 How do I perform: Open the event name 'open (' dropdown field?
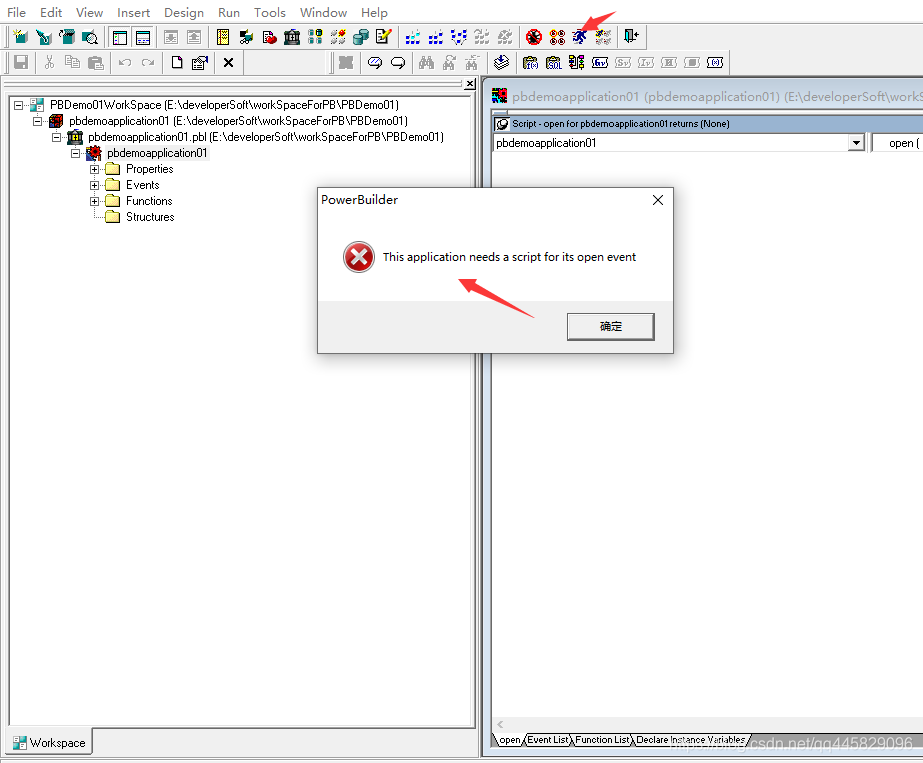pyautogui.click(x=897, y=143)
